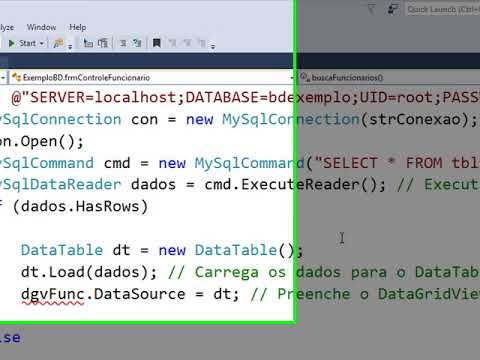The height and width of the screenshot is (360, 480).
Task: Click the 'SqlConnection' type at line start
Action: tap(60, 119)
